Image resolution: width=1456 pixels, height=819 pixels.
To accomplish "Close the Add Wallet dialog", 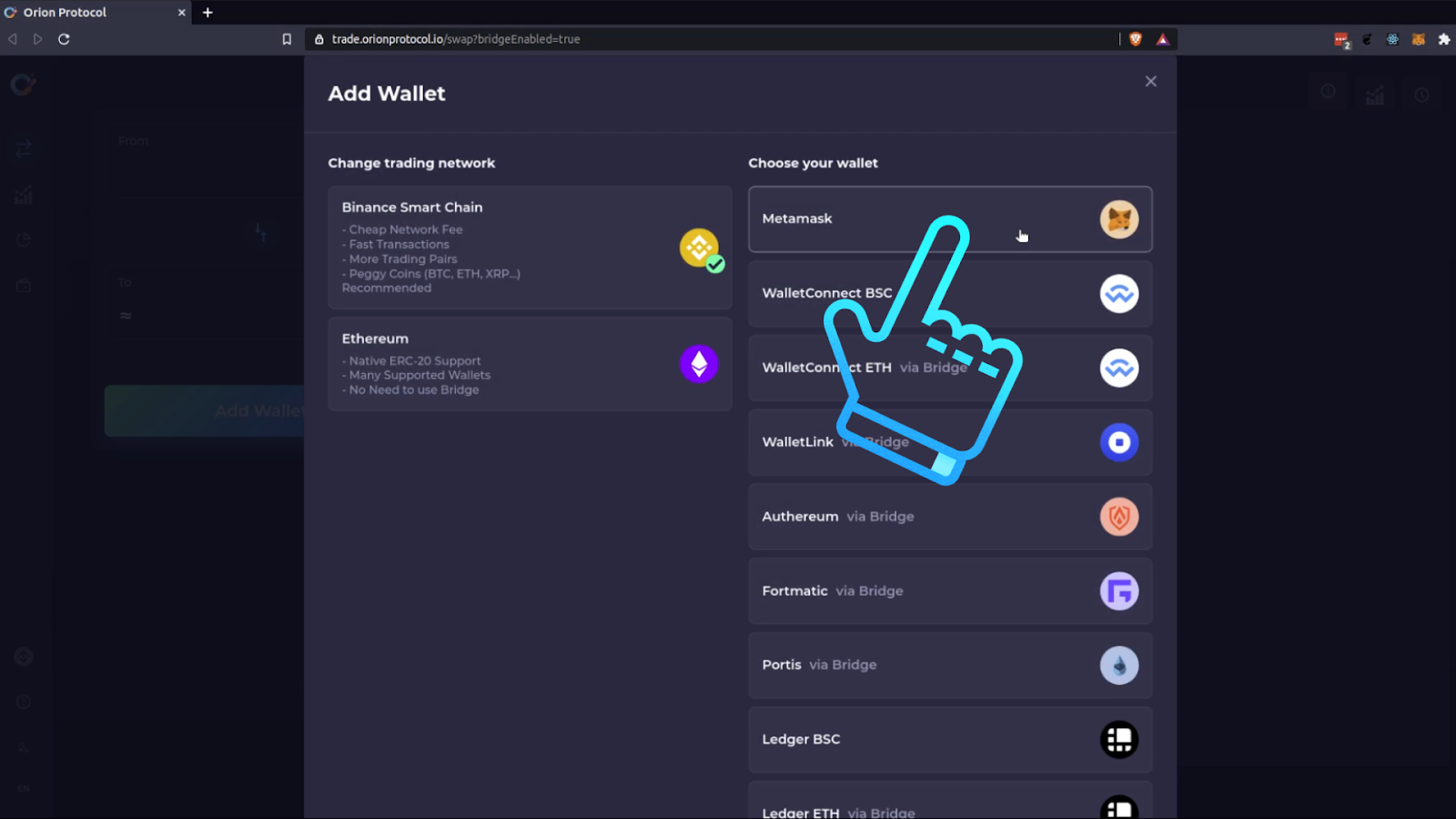I will (1151, 81).
